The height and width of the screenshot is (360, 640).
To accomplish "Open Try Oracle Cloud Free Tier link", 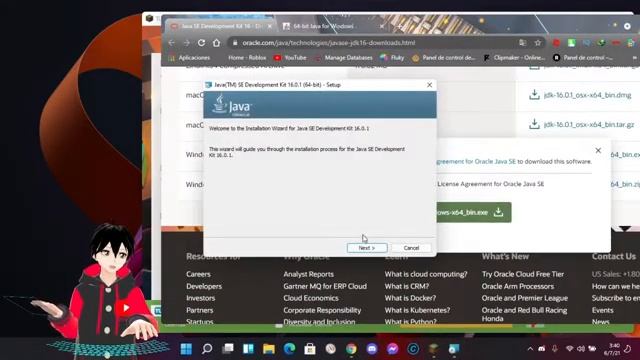I will pos(523,274).
